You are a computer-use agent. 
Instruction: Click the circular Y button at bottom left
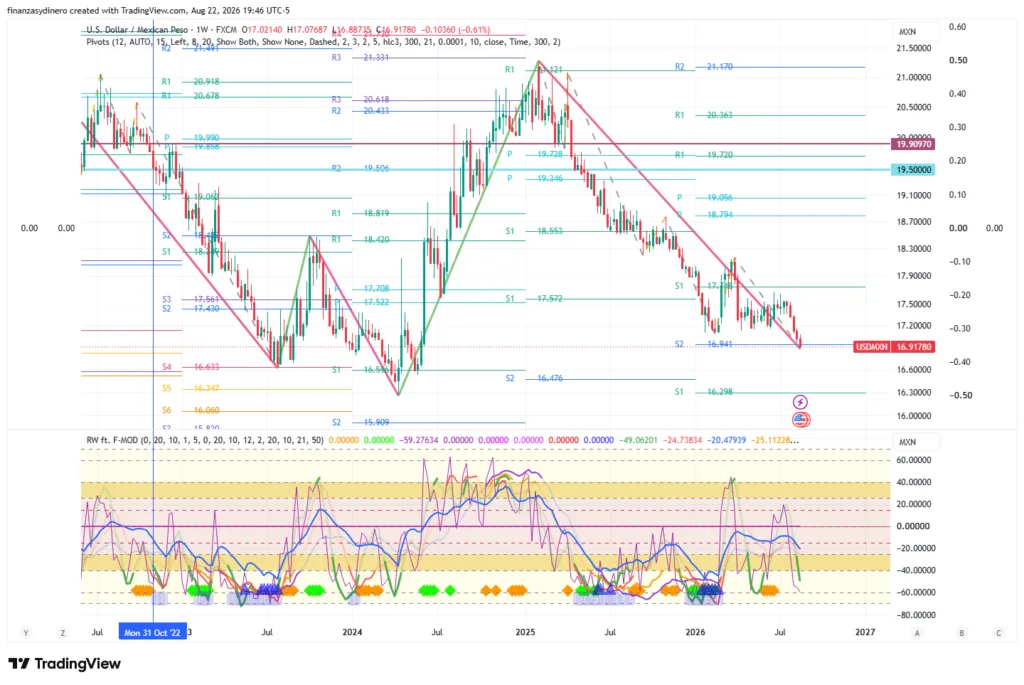pos(26,633)
